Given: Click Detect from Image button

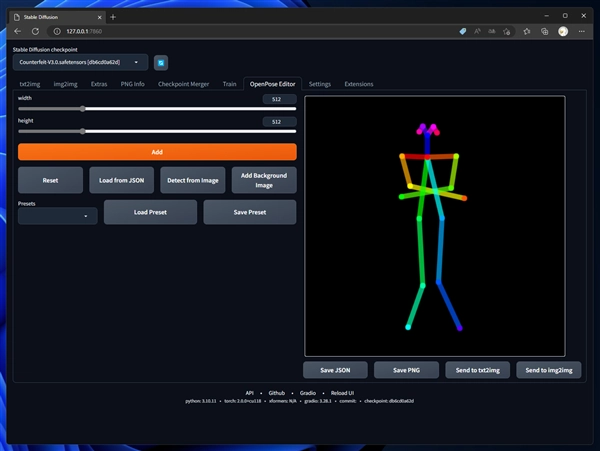Looking at the screenshot, I should coord(194,180).
